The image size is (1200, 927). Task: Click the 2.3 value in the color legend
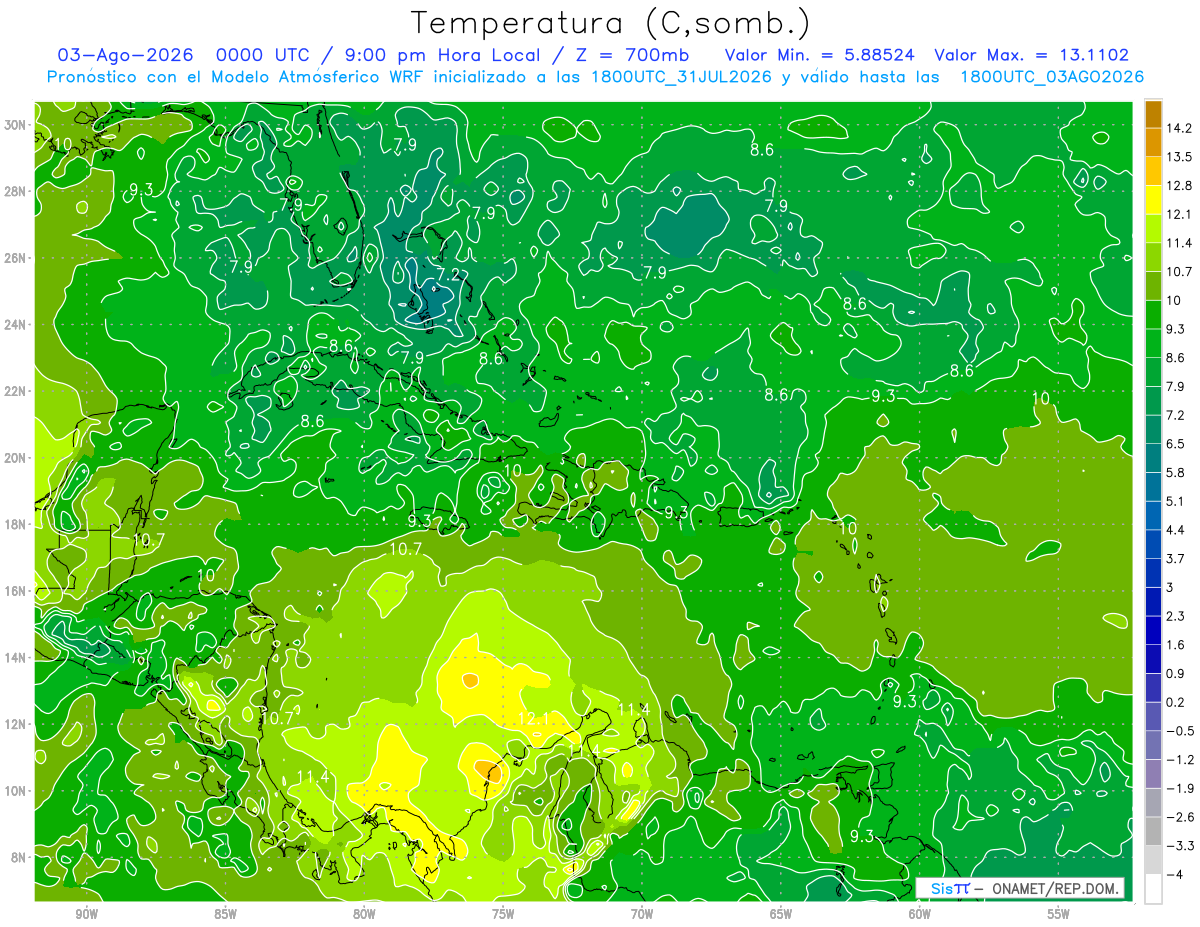pyautogui.click(x=1176, y=615)
